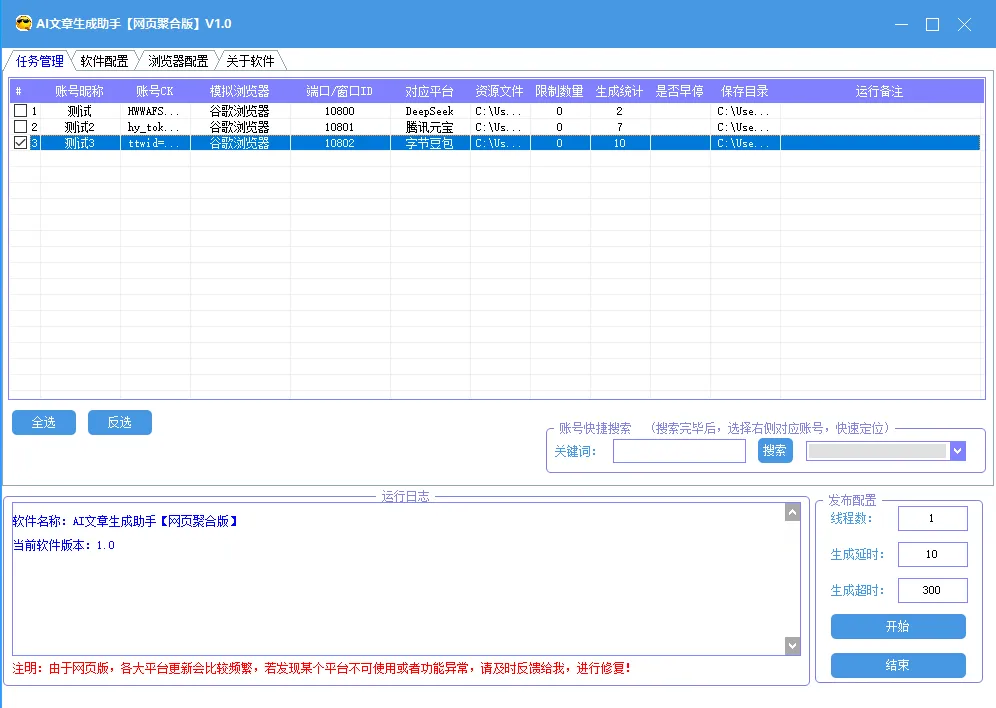Expand the account quick-locate dropdown arrow
This screenshot has height=708, width=996.
pos(958,451)
